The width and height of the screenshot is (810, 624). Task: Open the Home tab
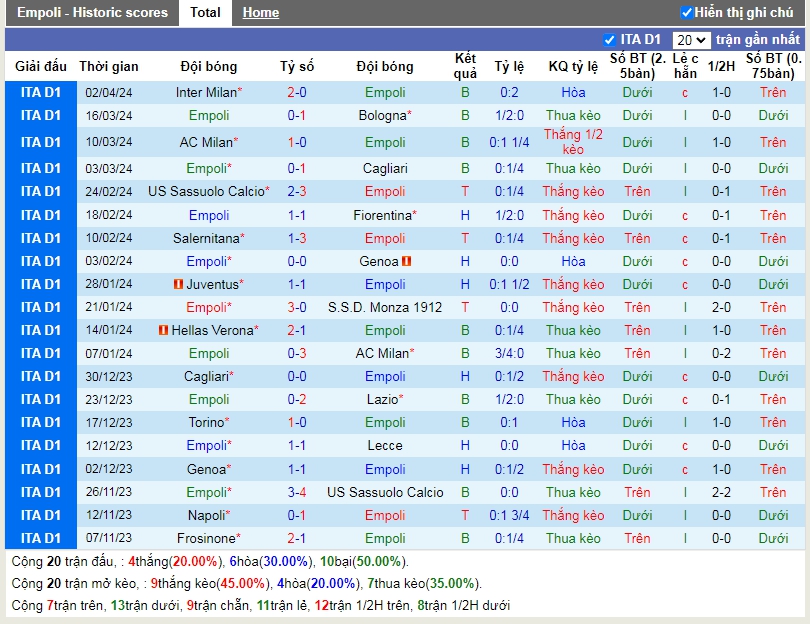pos(261,13)
